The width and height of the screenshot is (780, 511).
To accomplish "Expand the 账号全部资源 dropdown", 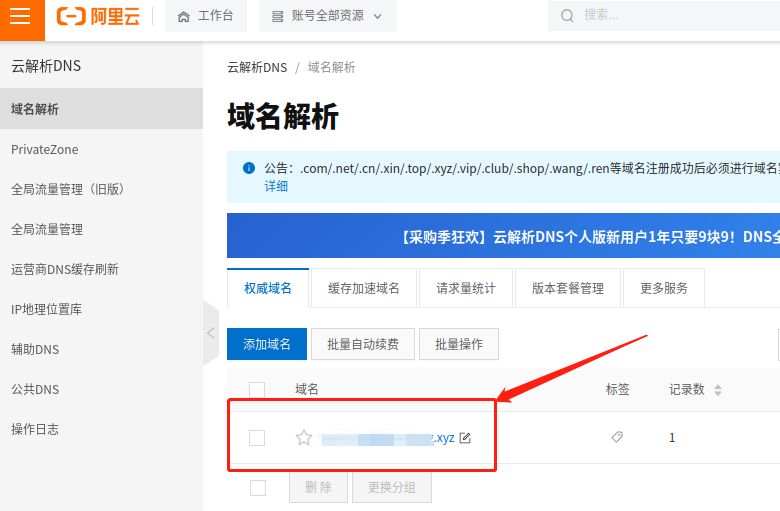I will pos(378,16).
